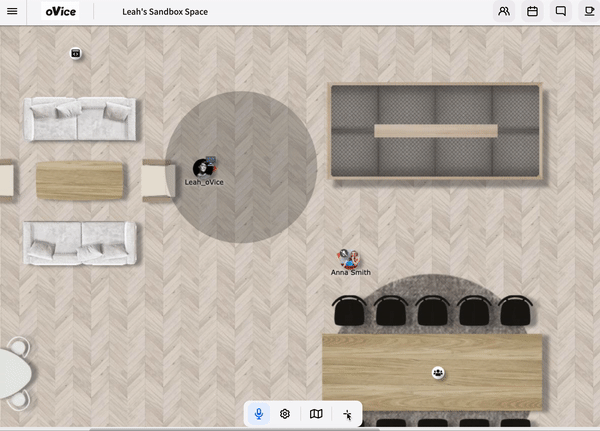Click the Leah_oVice name label
The width and height of the screenshot is (600, 431).
(204, 182)
